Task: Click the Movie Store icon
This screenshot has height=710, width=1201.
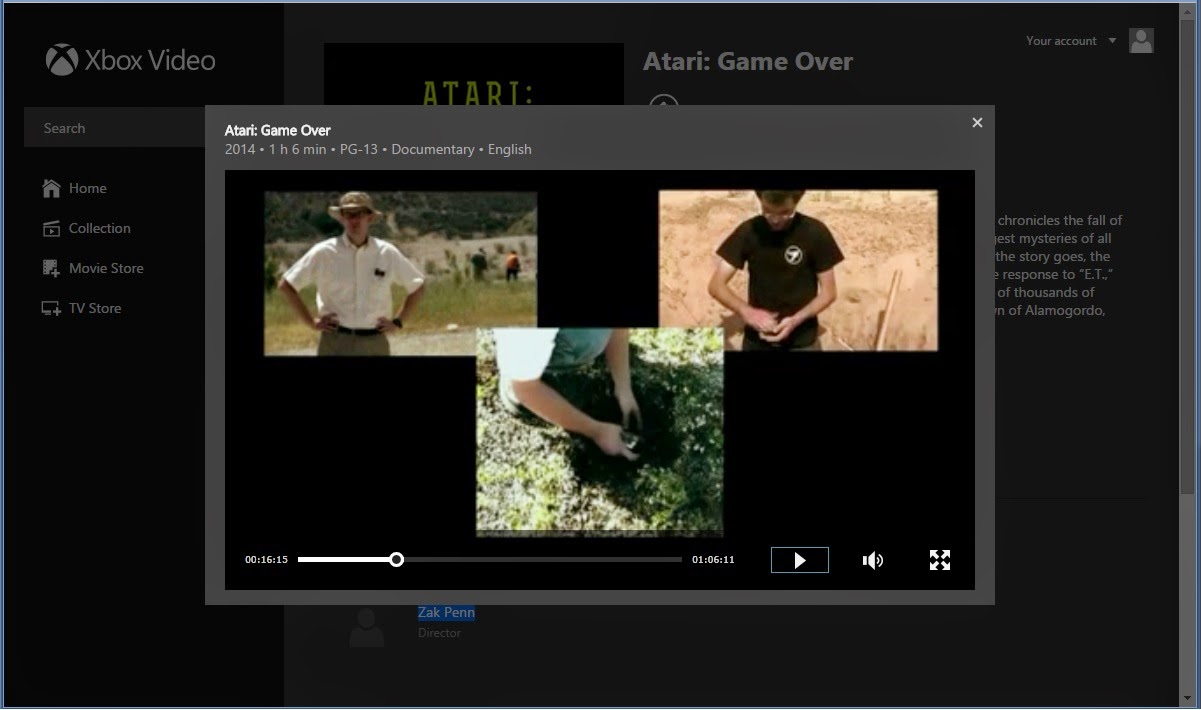Action: click(x=52, y=268)
